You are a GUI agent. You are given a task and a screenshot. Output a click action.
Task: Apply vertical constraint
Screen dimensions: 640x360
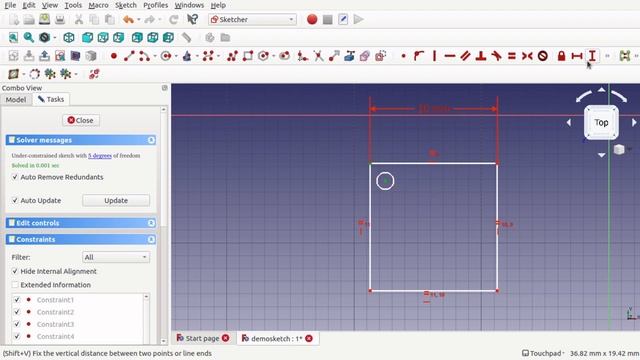(434, 56)
